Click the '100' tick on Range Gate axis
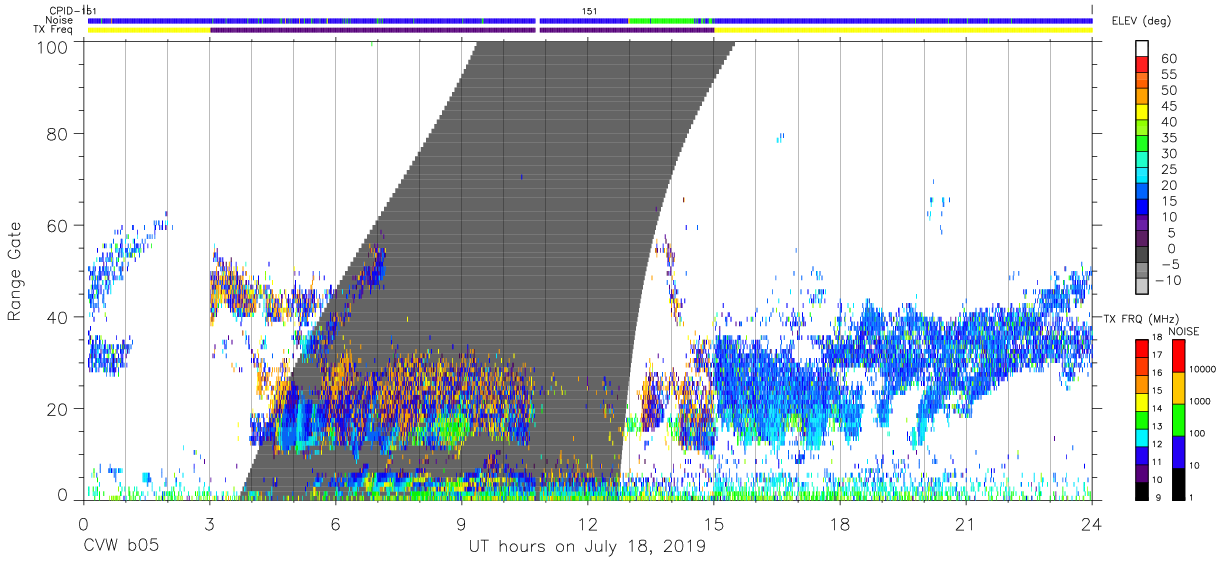Viewport: 1228px width, 567px height. pos(54,46)
